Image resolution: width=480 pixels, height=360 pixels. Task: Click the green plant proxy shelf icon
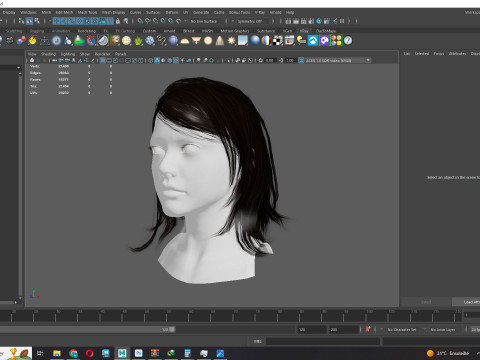pos(138,41)
